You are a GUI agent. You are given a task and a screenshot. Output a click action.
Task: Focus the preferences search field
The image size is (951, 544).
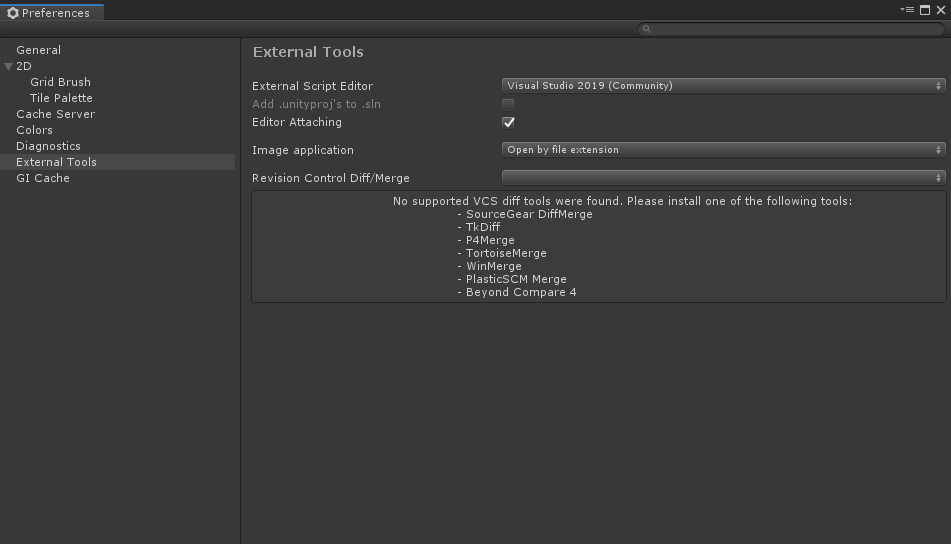click(x=795, y=29)
